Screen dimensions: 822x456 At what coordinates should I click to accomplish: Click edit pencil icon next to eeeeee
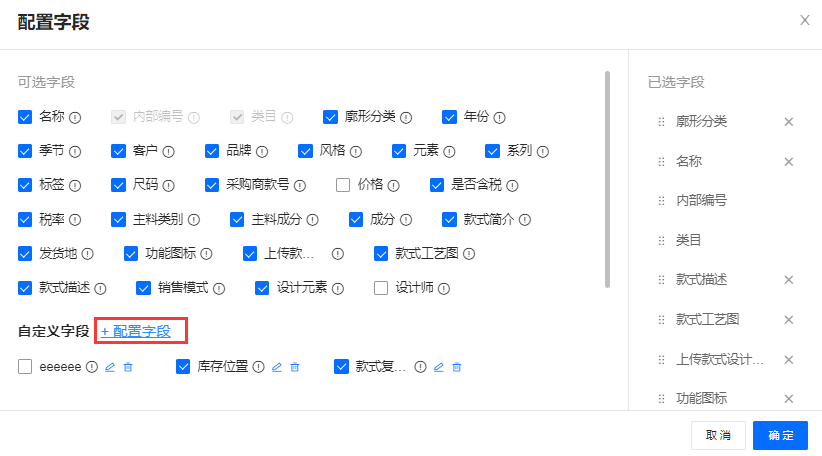coord(110,367)
